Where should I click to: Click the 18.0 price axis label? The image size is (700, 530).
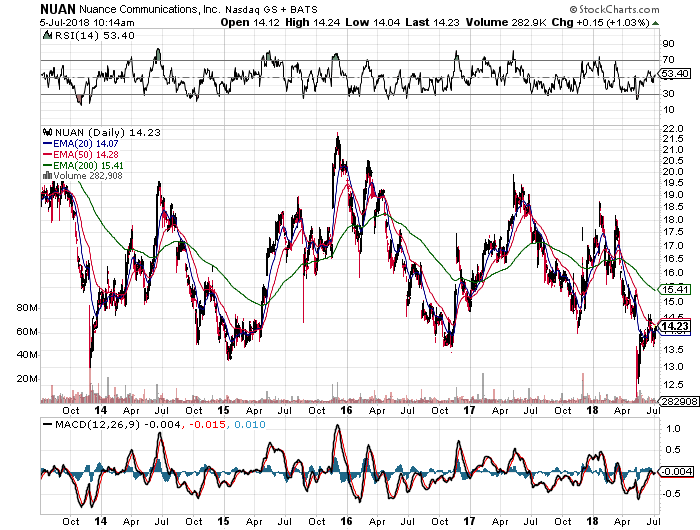(673, 220)
